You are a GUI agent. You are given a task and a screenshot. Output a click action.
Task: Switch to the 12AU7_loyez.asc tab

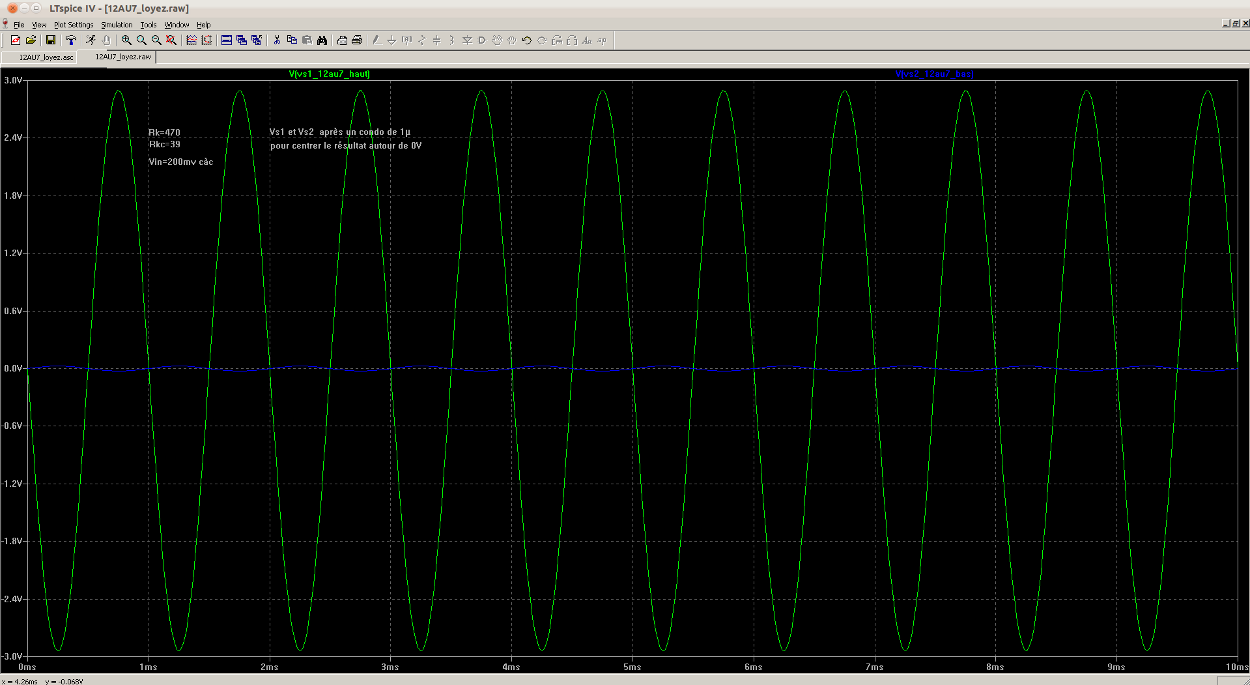[x=41, y=58]
